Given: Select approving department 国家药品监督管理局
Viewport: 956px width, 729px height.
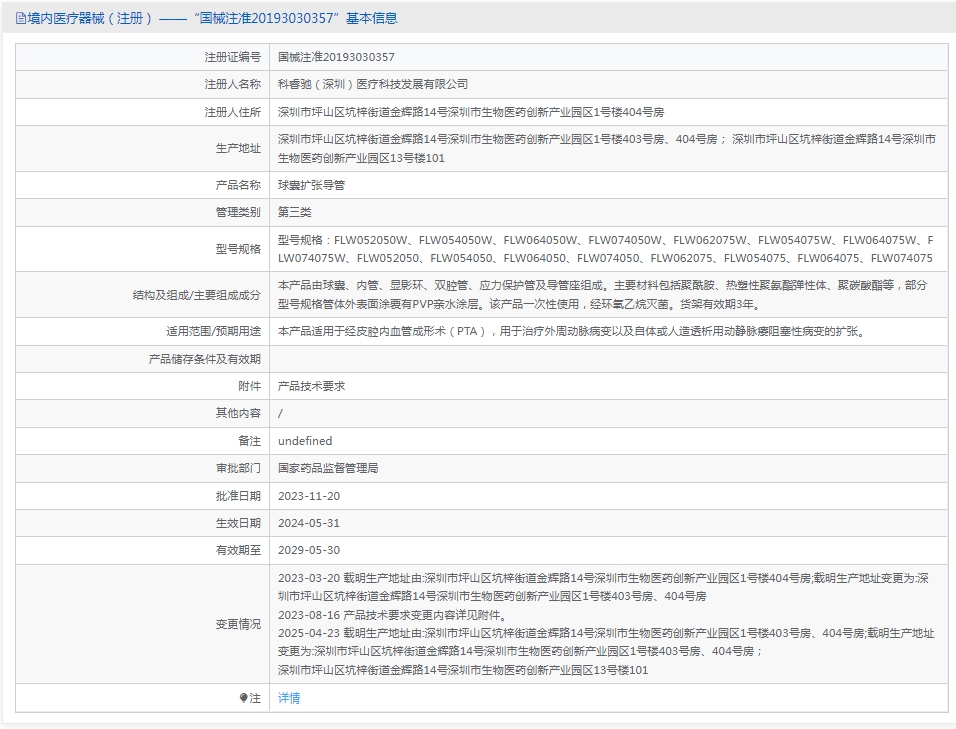Looking at the screenshot, I should pos(328,468).
